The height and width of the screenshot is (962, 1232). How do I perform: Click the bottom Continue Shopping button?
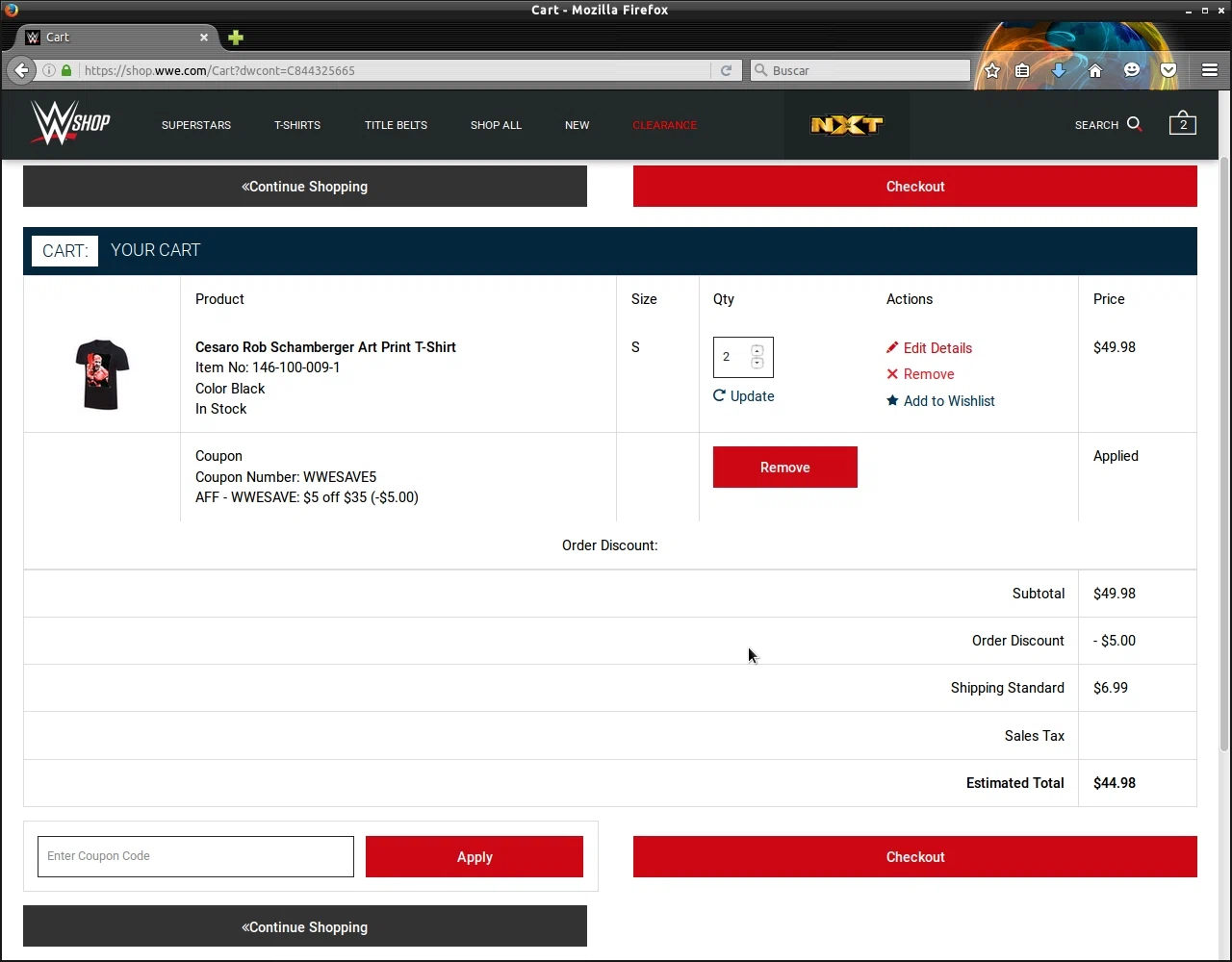coord(305,926)
